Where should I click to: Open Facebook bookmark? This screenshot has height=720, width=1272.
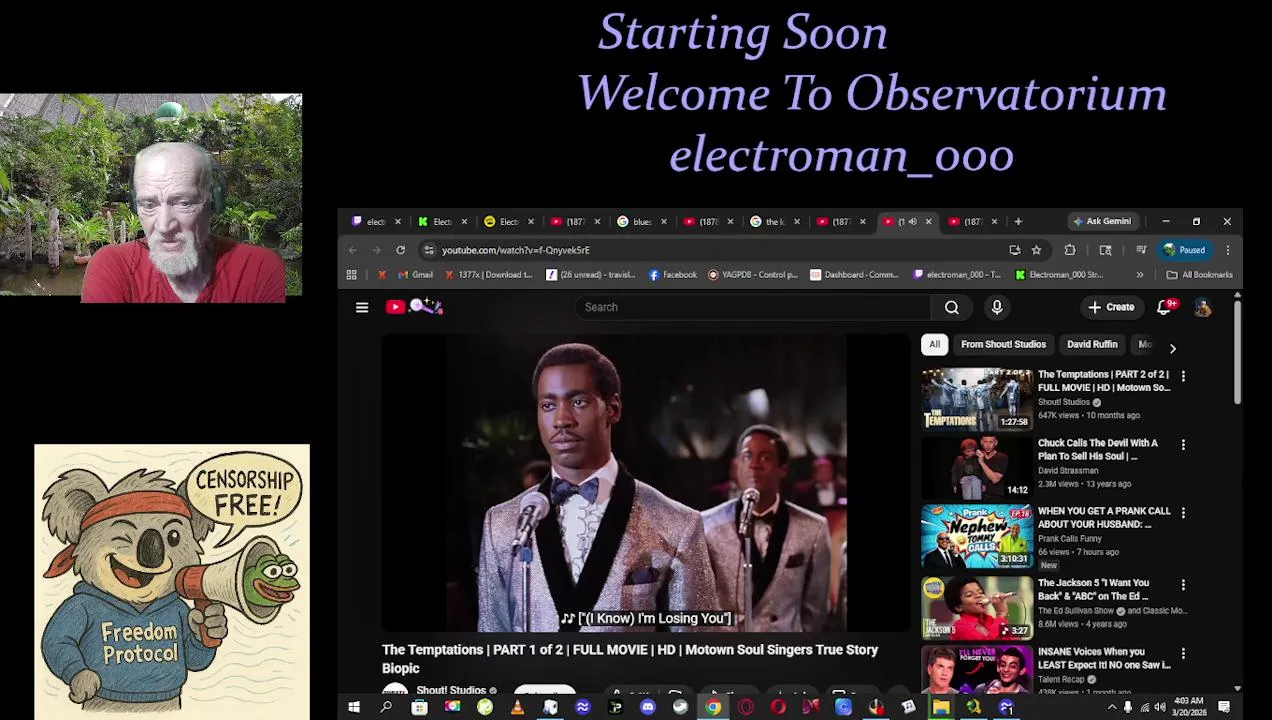[673, 275]
